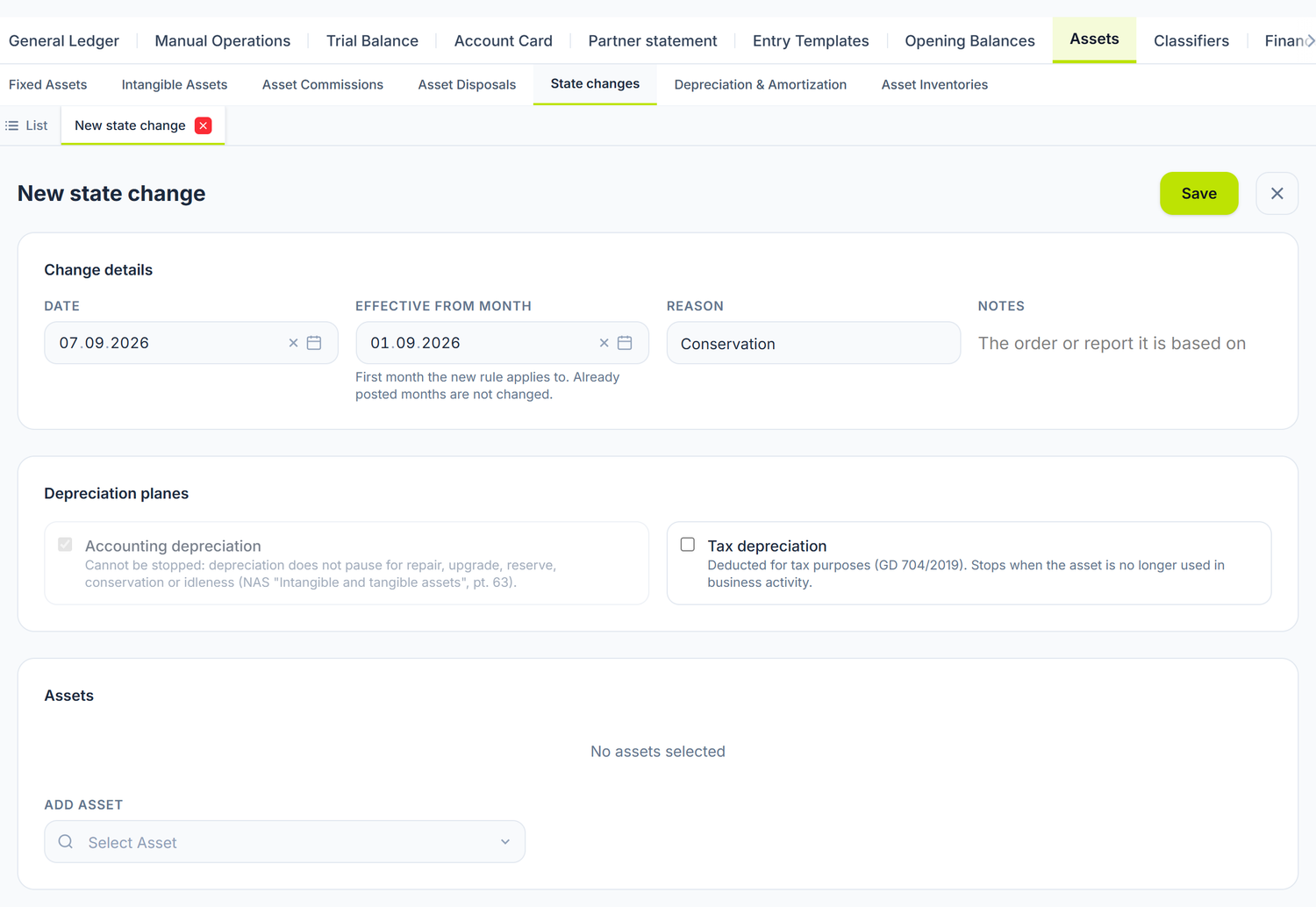Click the Notes input field

pyautogui.click(x=1125, y=343)
